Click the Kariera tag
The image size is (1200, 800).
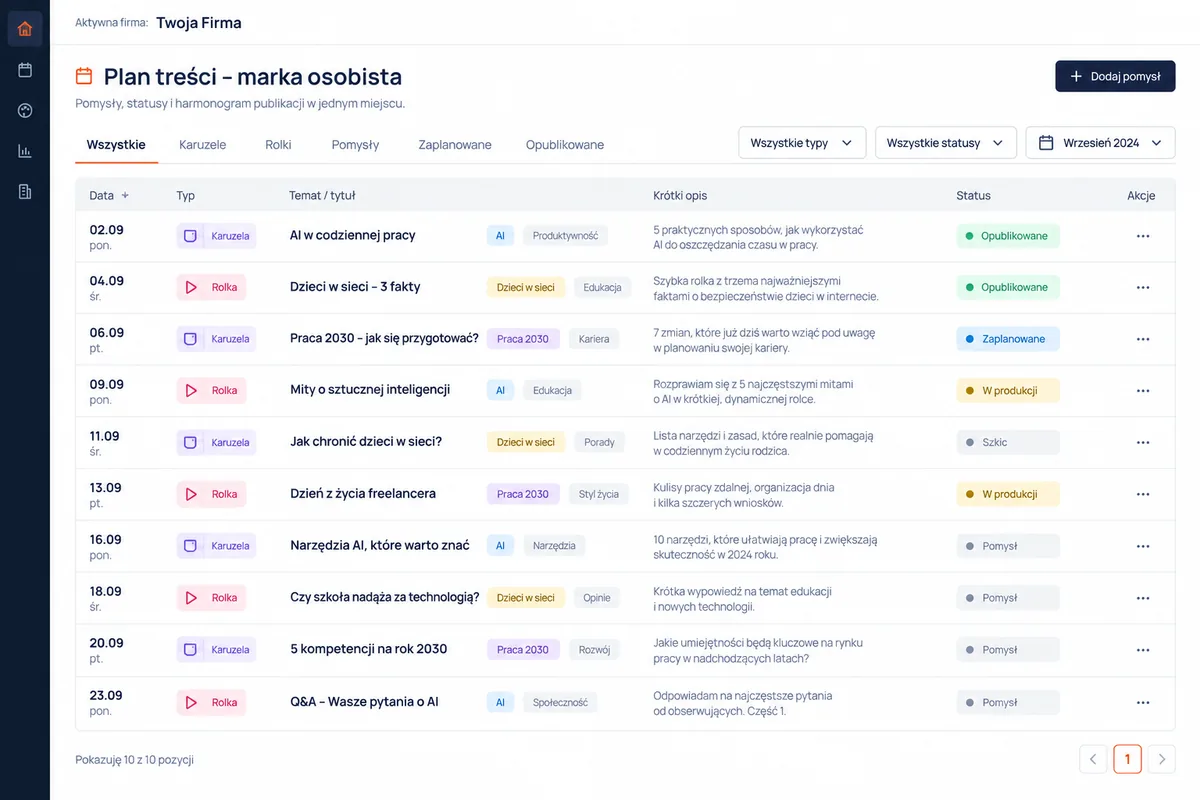pyautogui.click(x=594, y=339)
